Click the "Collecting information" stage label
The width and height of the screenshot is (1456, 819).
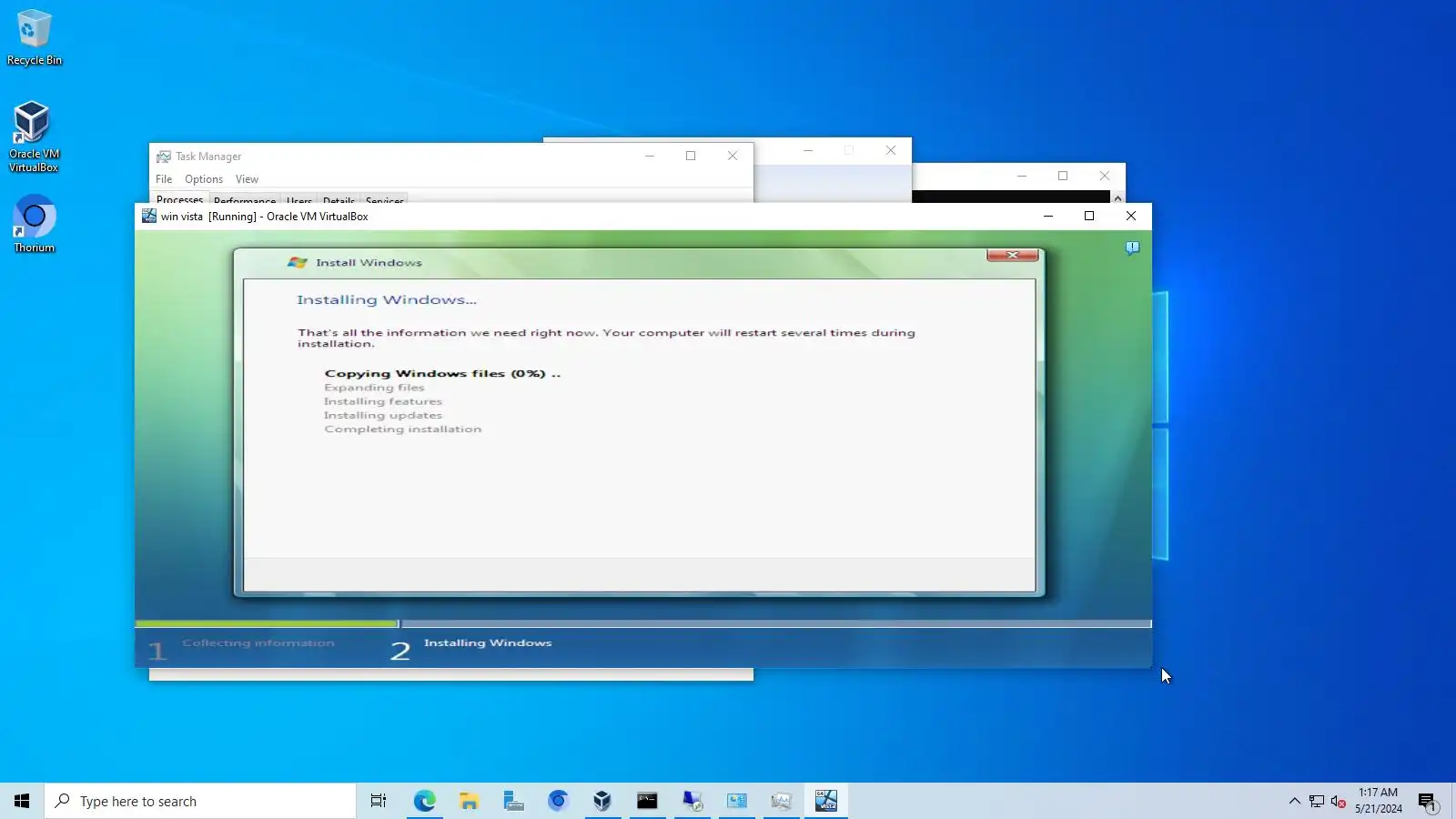click(258, 643)
